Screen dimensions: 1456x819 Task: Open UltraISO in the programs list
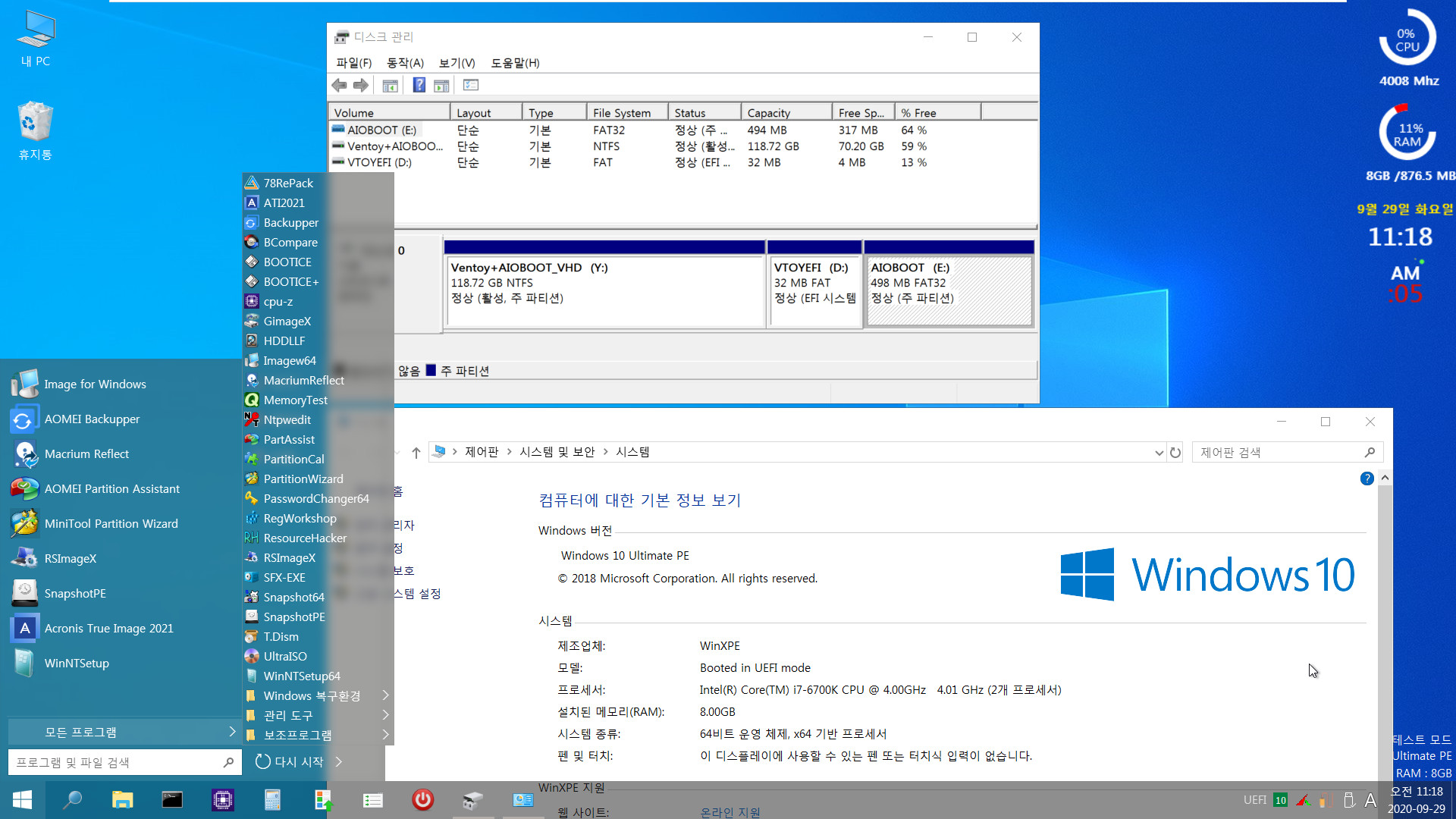(285, 656)
